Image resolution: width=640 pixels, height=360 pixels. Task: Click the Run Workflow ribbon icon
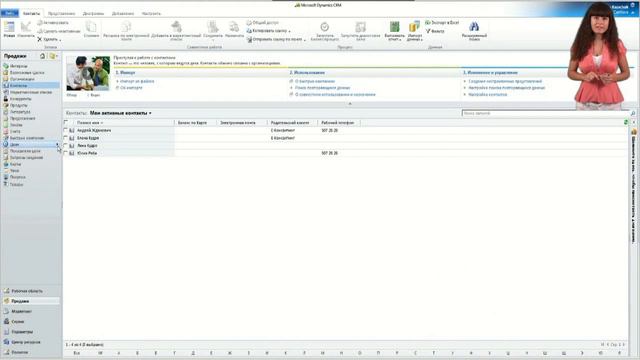tap(324, 27)
